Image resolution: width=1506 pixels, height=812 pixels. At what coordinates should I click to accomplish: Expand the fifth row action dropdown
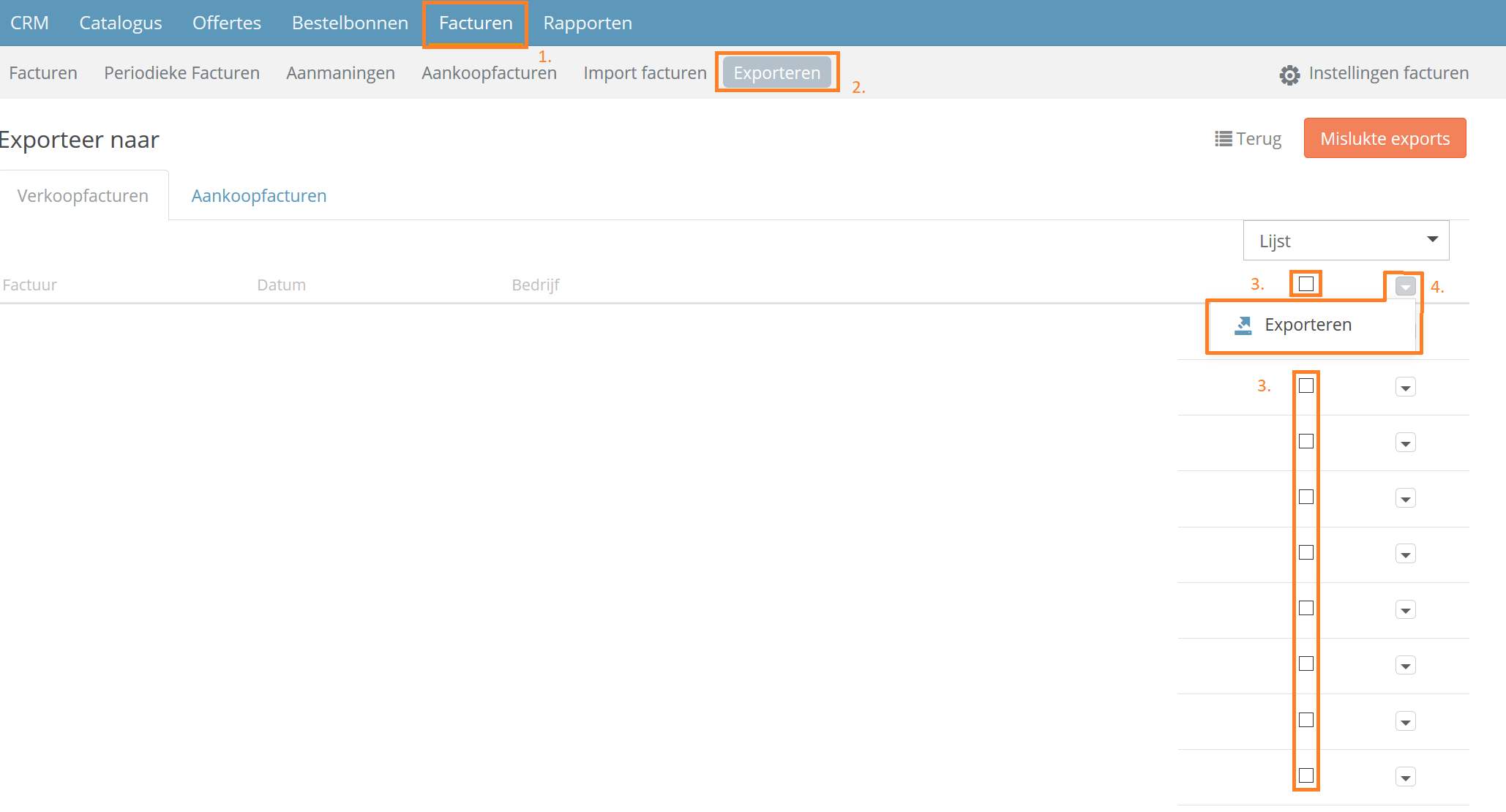click(x=1405, y=609)
